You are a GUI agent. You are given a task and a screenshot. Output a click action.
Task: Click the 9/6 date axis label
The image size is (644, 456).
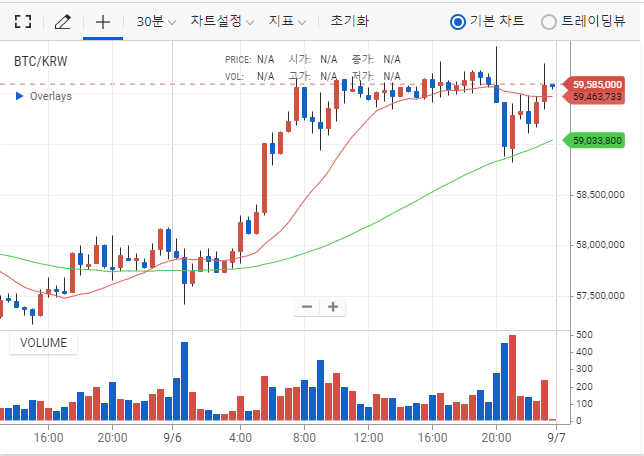click(x=172, y=438)
